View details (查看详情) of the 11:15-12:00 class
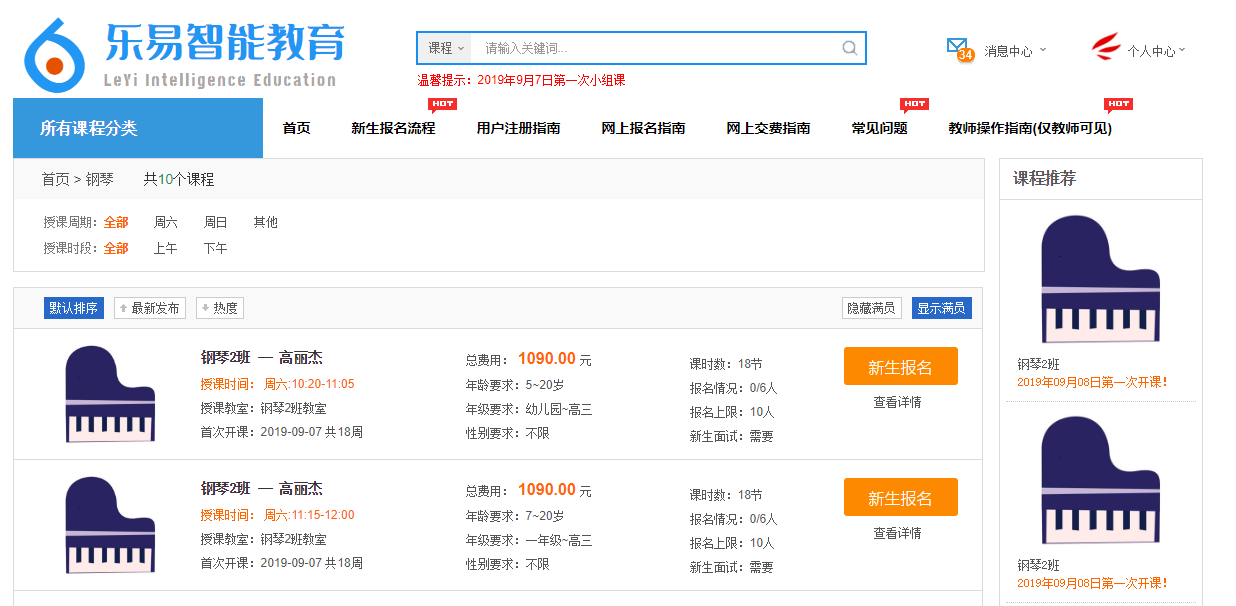The image size is (1236, 606). [897, 533]
